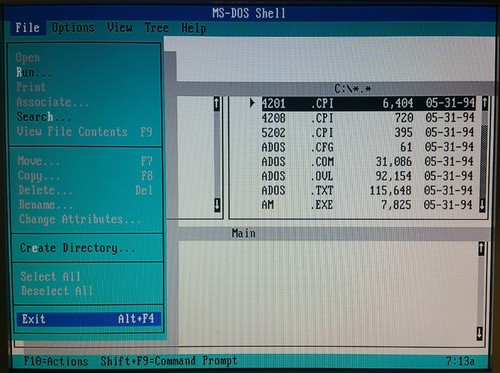Click the Main panel scroll-up arrow
This screenshot has width=500, height=373.
pyautogui.click(x=481, y=249)
